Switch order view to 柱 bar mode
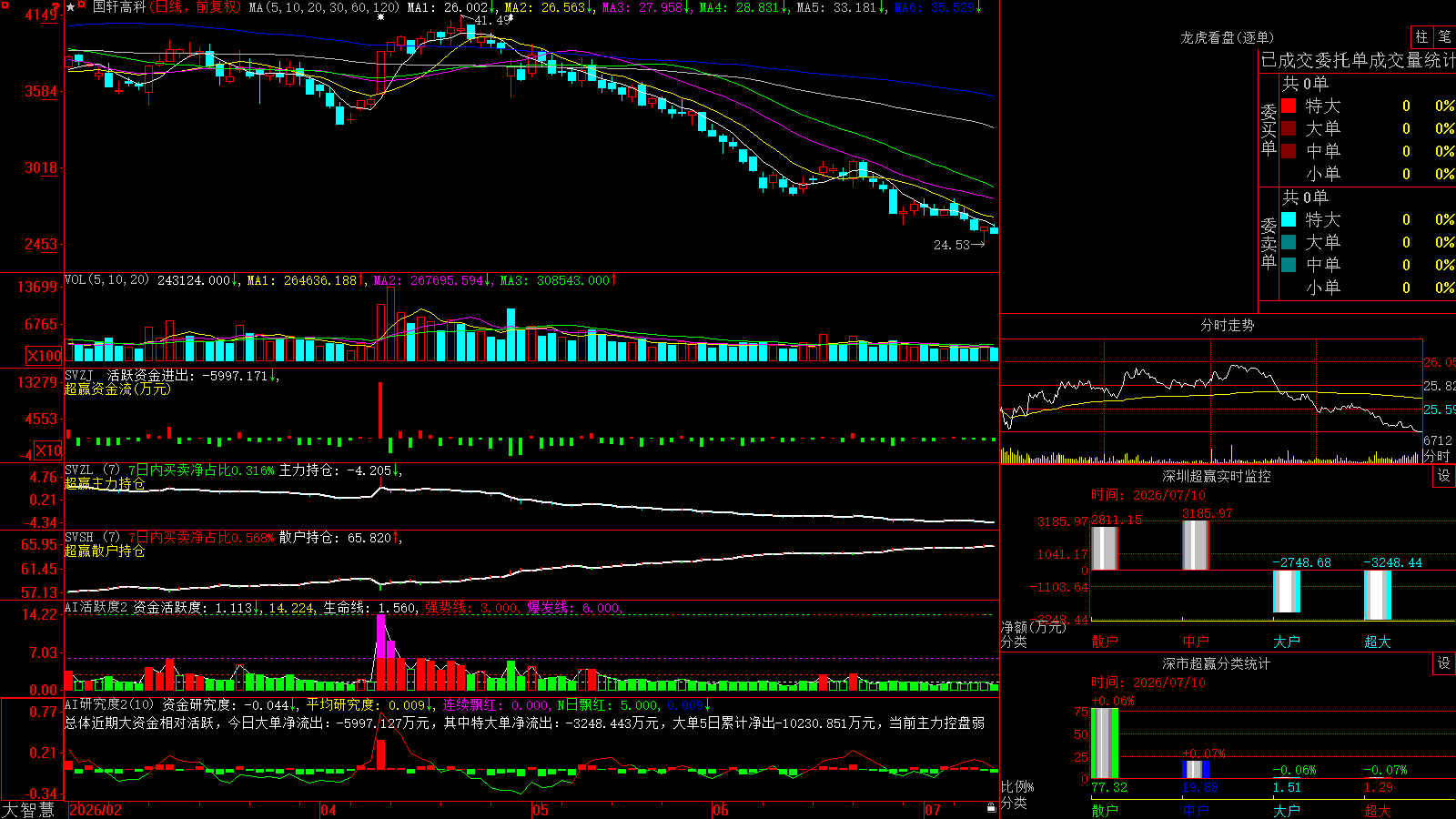The image size is (1456, 819). [x=1421, y=36]
